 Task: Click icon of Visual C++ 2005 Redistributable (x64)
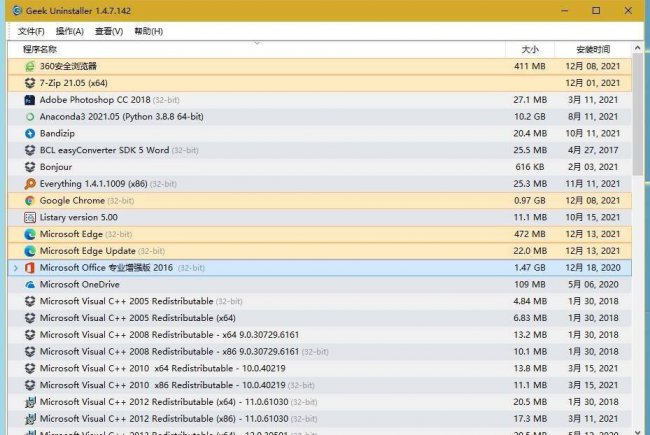tap(30, 318)
